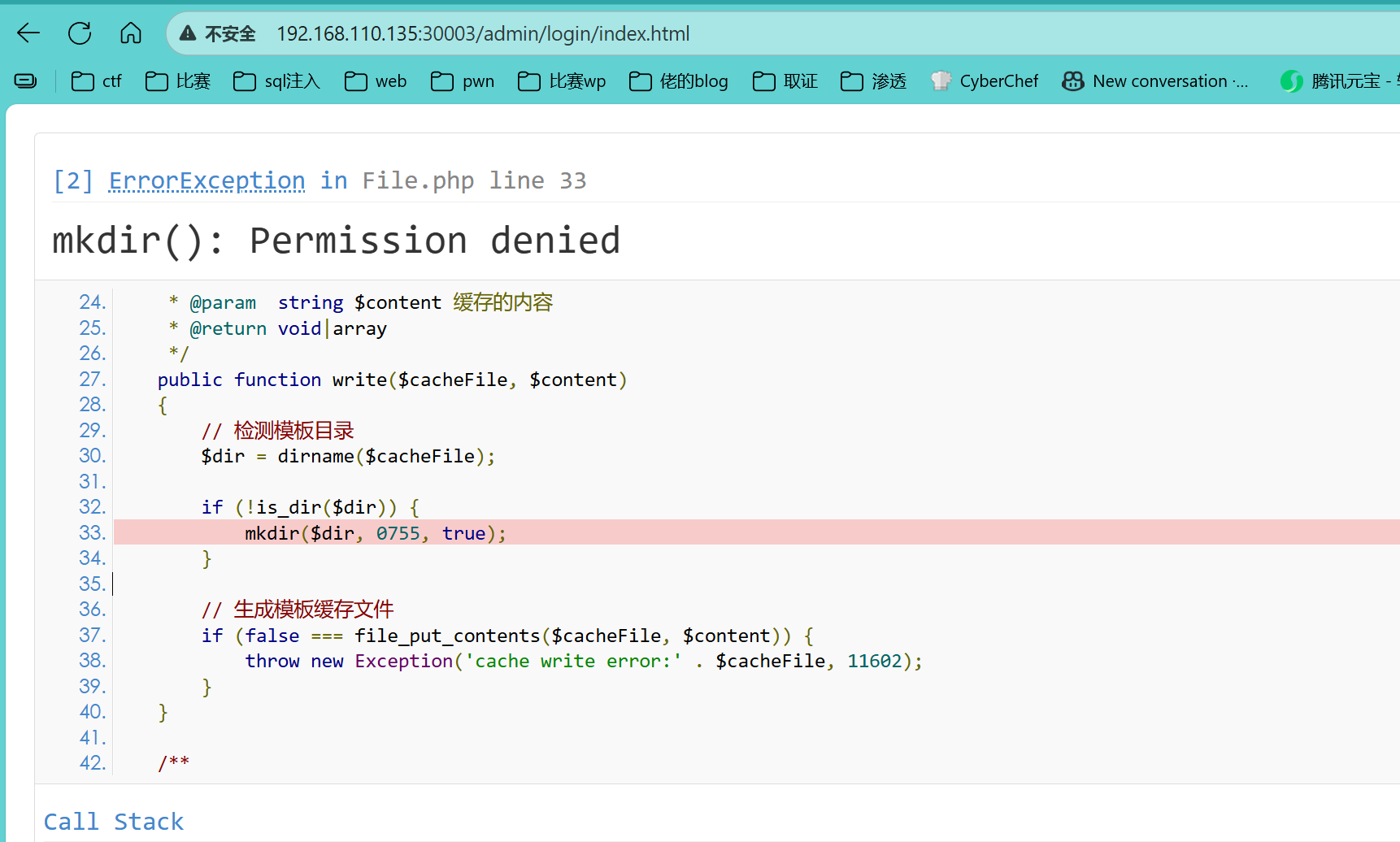Open the New conversation bookmark
This screenshot has width=1400, height=842.
(x=1155, y=81)
